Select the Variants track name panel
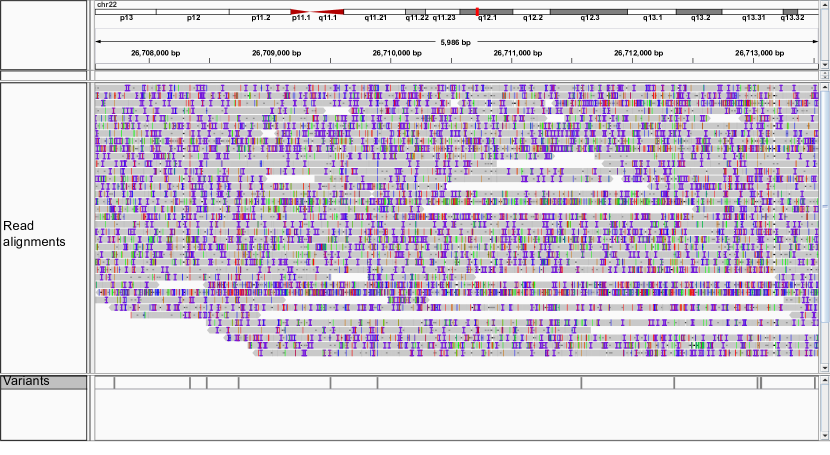The image size is (830, 455). click(44, 382)
